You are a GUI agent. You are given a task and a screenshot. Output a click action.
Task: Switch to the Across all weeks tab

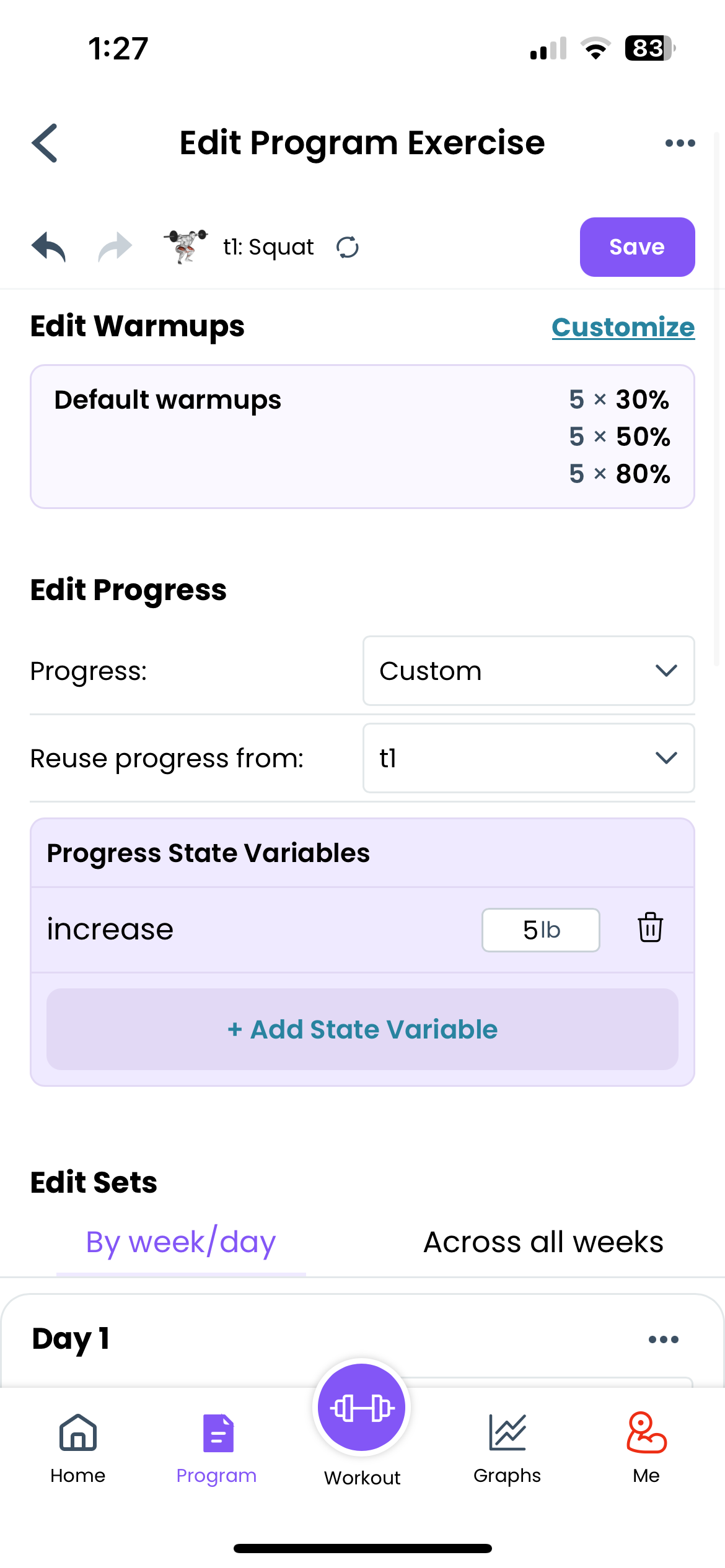[x=543, y=1241]
